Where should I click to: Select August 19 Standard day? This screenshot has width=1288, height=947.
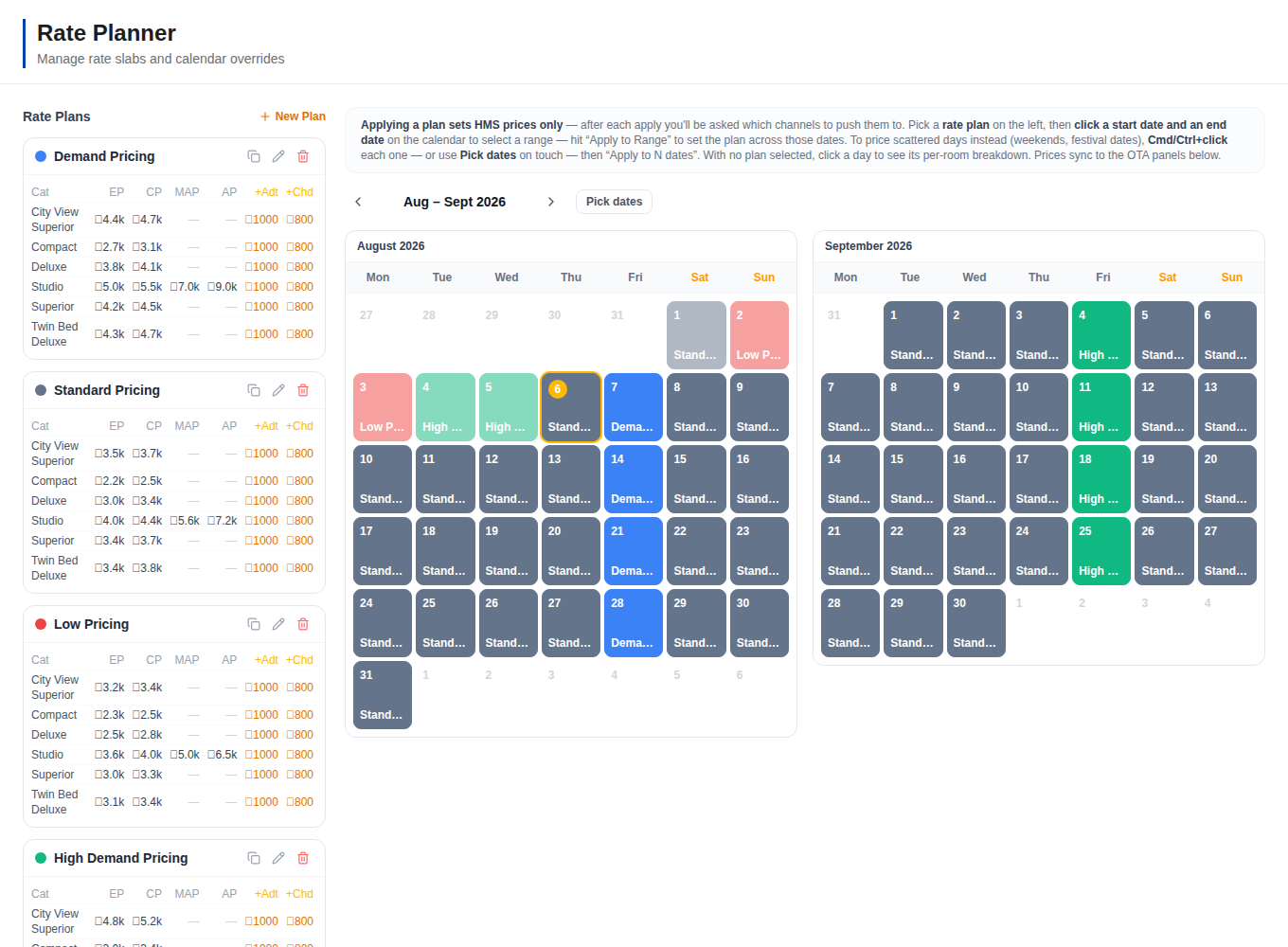coord(509,551)
